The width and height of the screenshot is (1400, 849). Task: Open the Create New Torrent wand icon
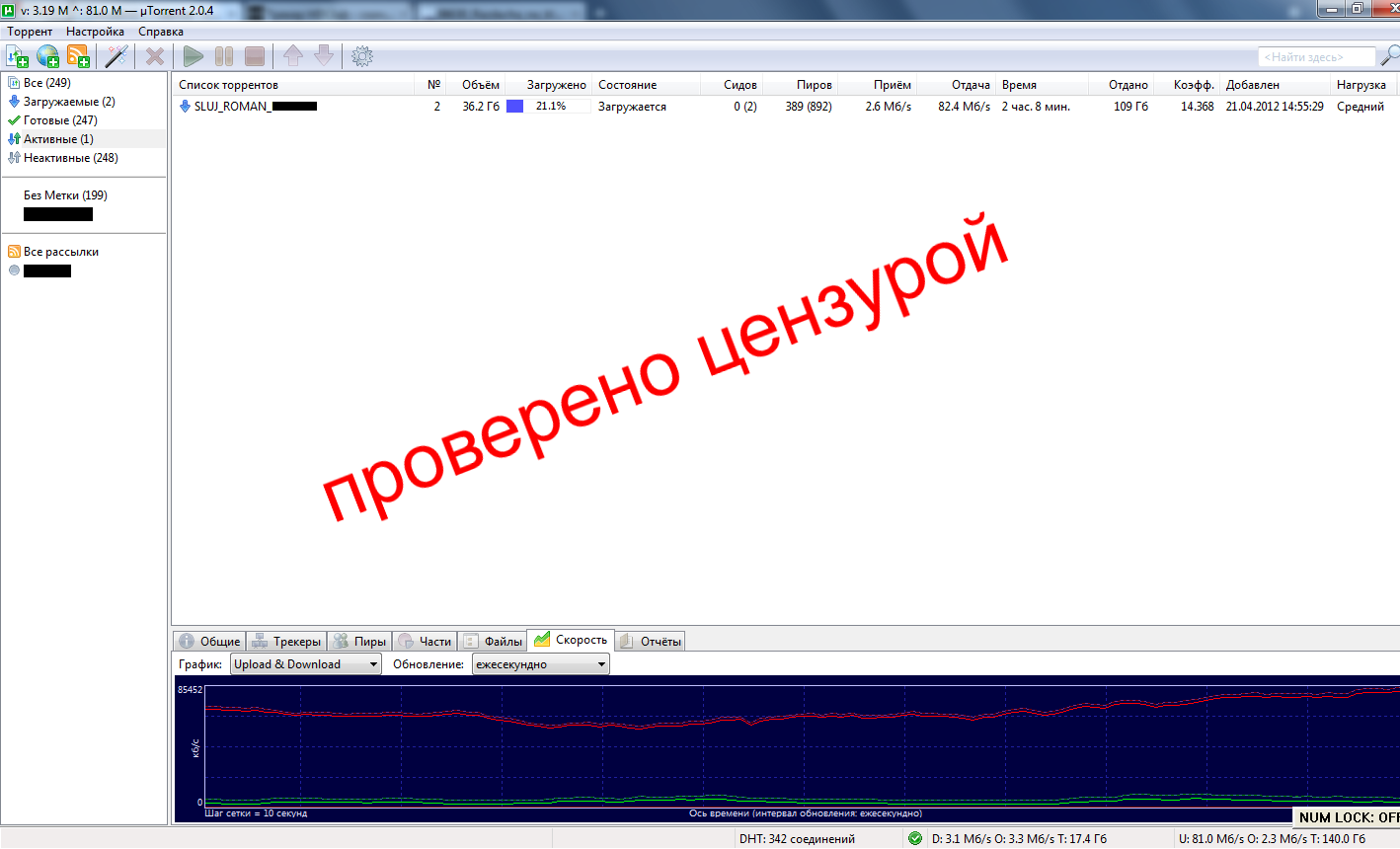click(x=117, y=56)
